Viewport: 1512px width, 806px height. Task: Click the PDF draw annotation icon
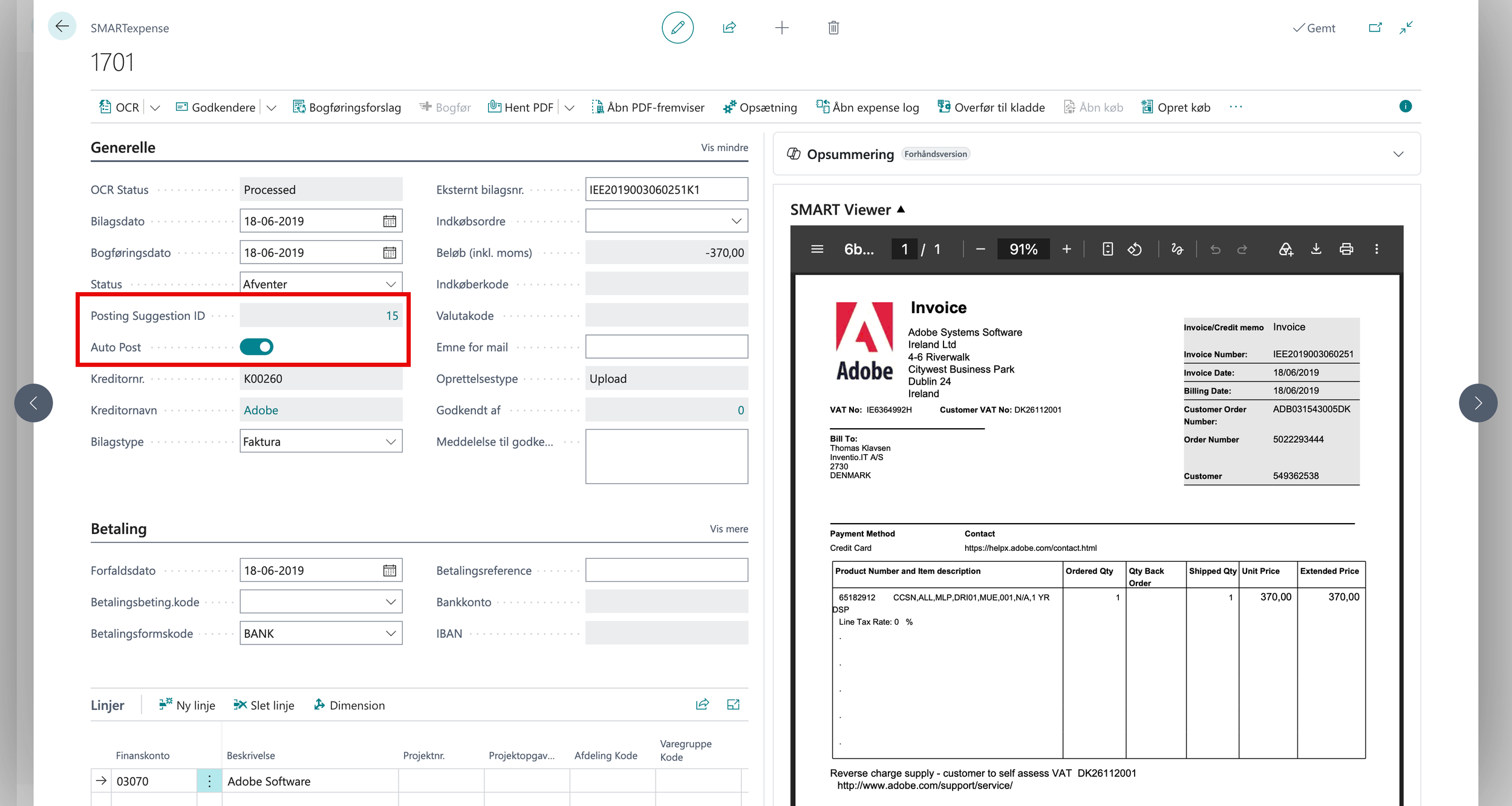[1177, 249]
